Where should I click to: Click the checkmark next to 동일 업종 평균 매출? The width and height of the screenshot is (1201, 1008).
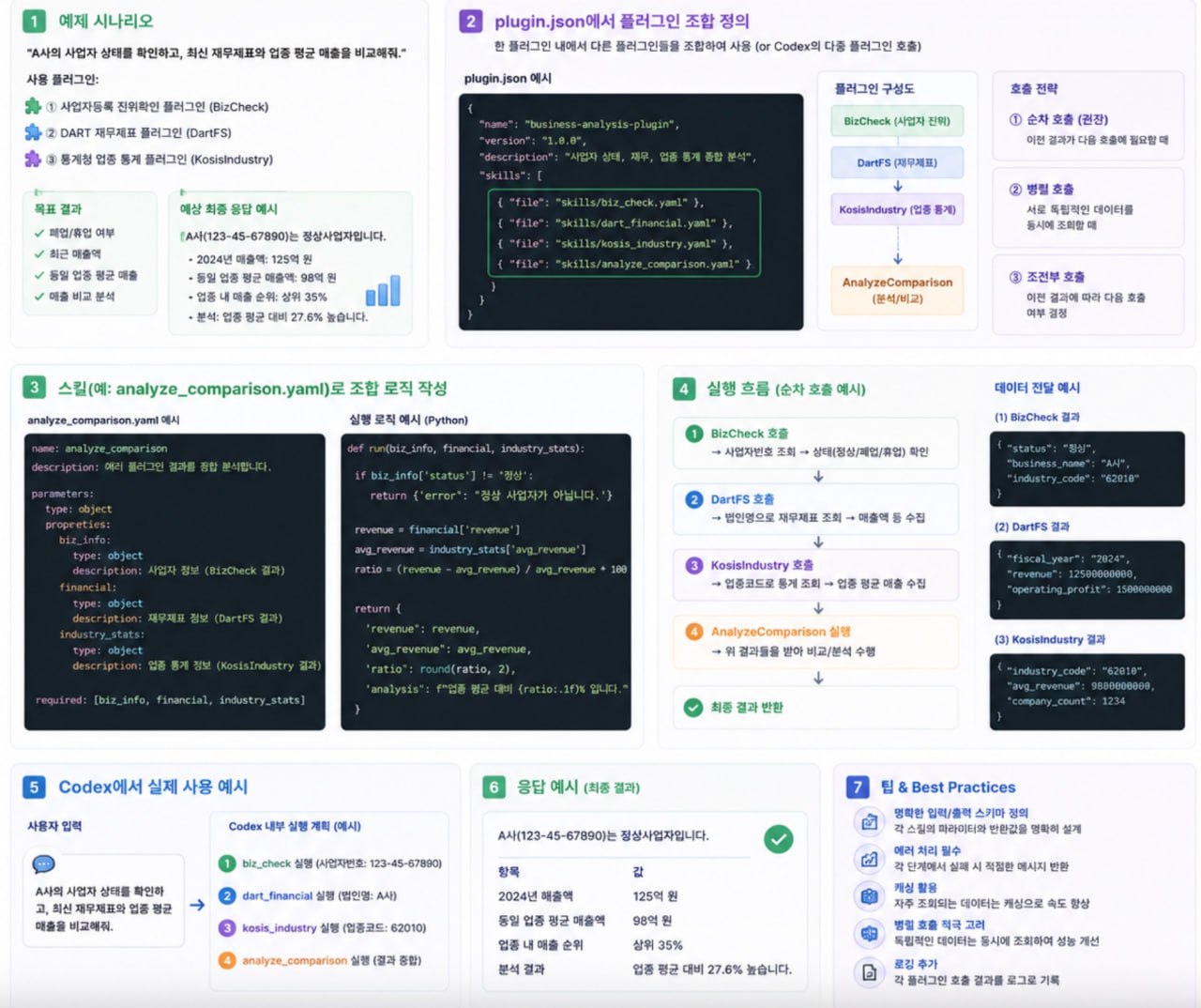(x=39, y=275)
